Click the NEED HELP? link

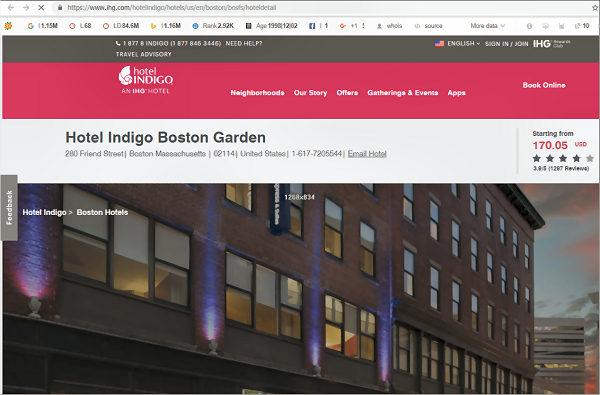click(x=244, y=44)
